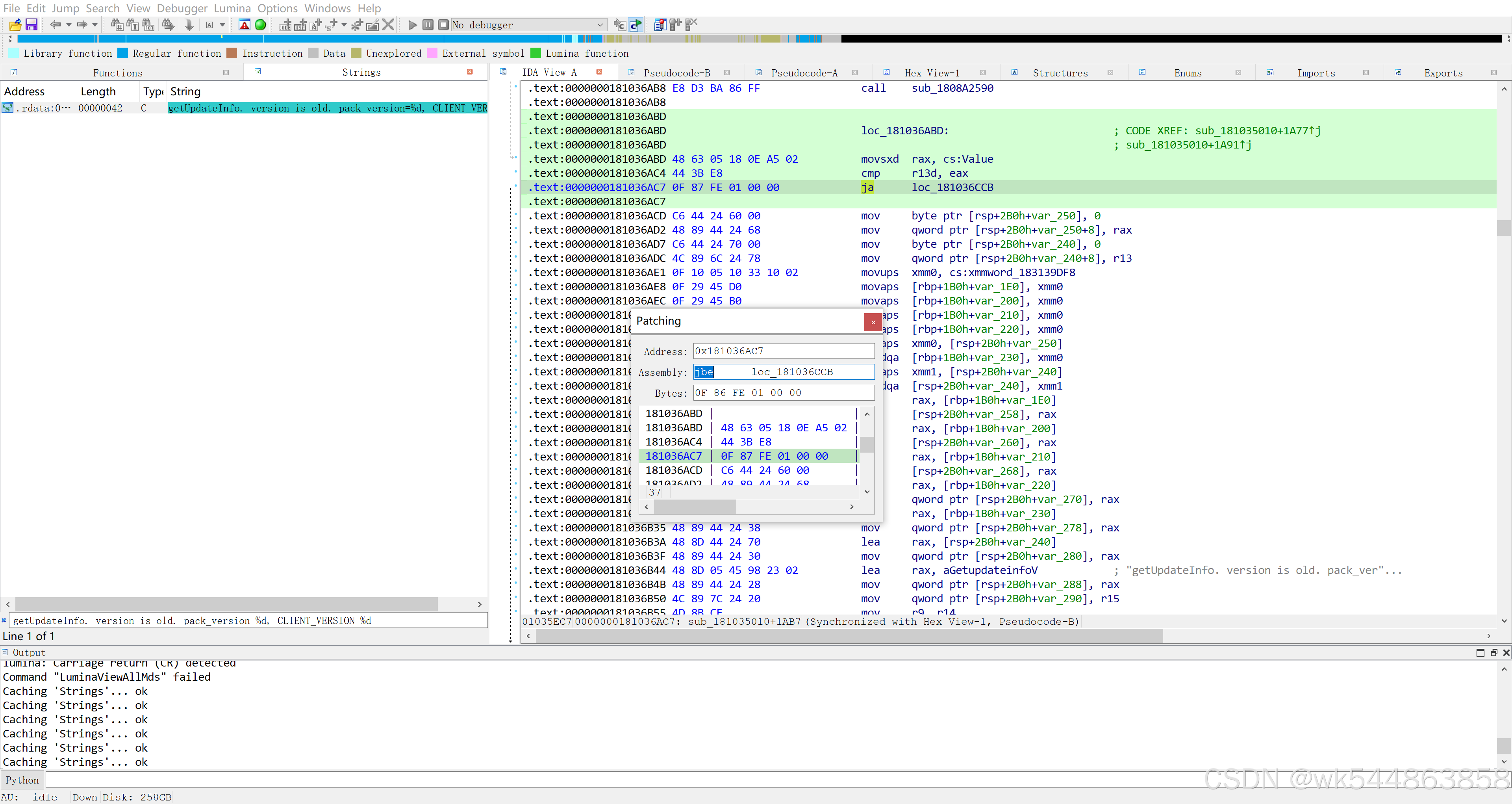Click the Start debugger play button
This screenshot has width=1512, height=804.
point(412,25)
